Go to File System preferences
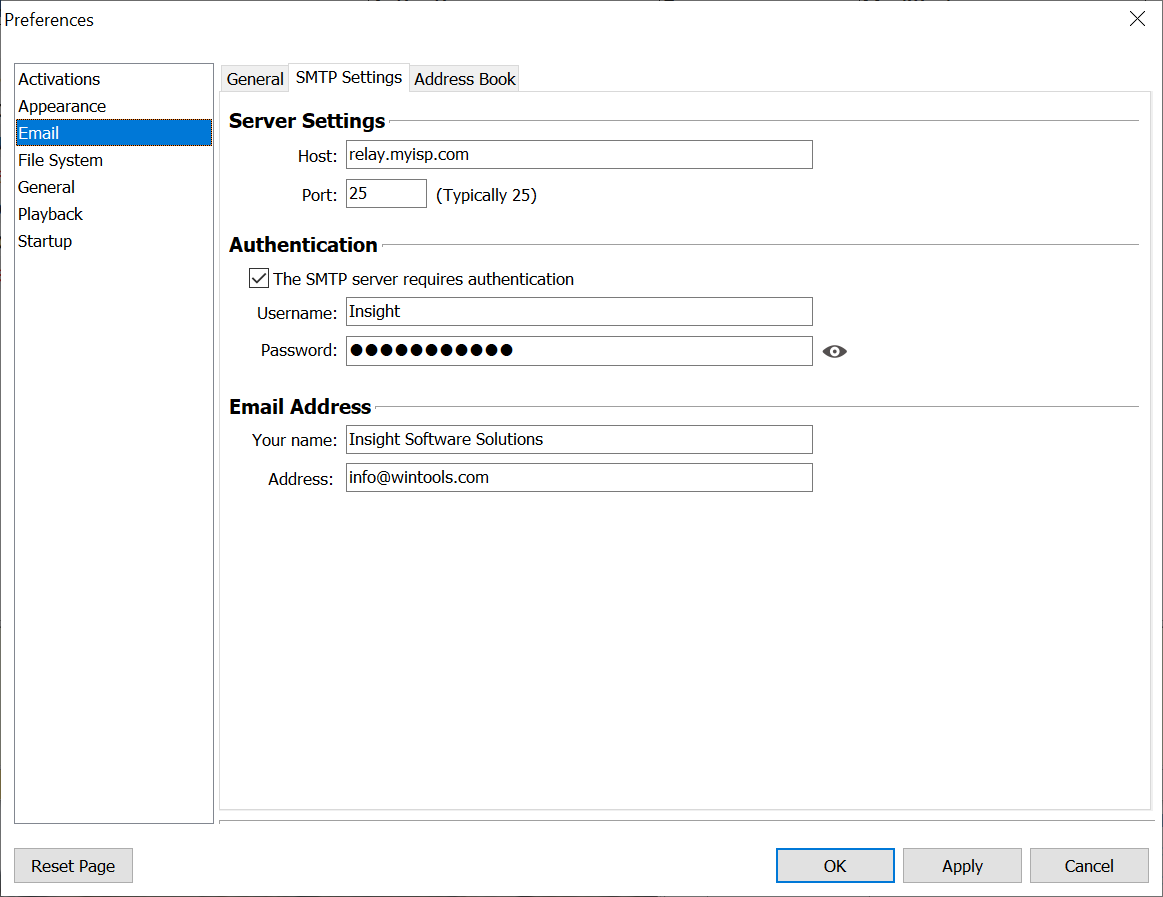Screen dimensions: 1163x897 (x=60, y=160)
